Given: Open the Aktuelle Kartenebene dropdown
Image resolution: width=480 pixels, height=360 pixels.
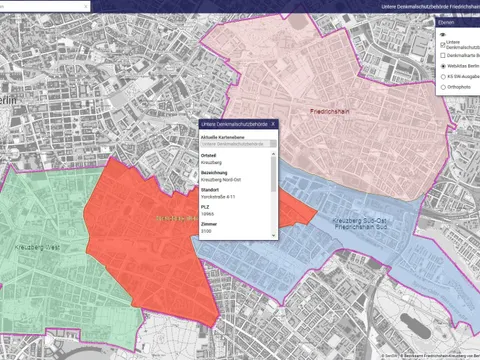Looking at the screenshot, I should 238,144.
